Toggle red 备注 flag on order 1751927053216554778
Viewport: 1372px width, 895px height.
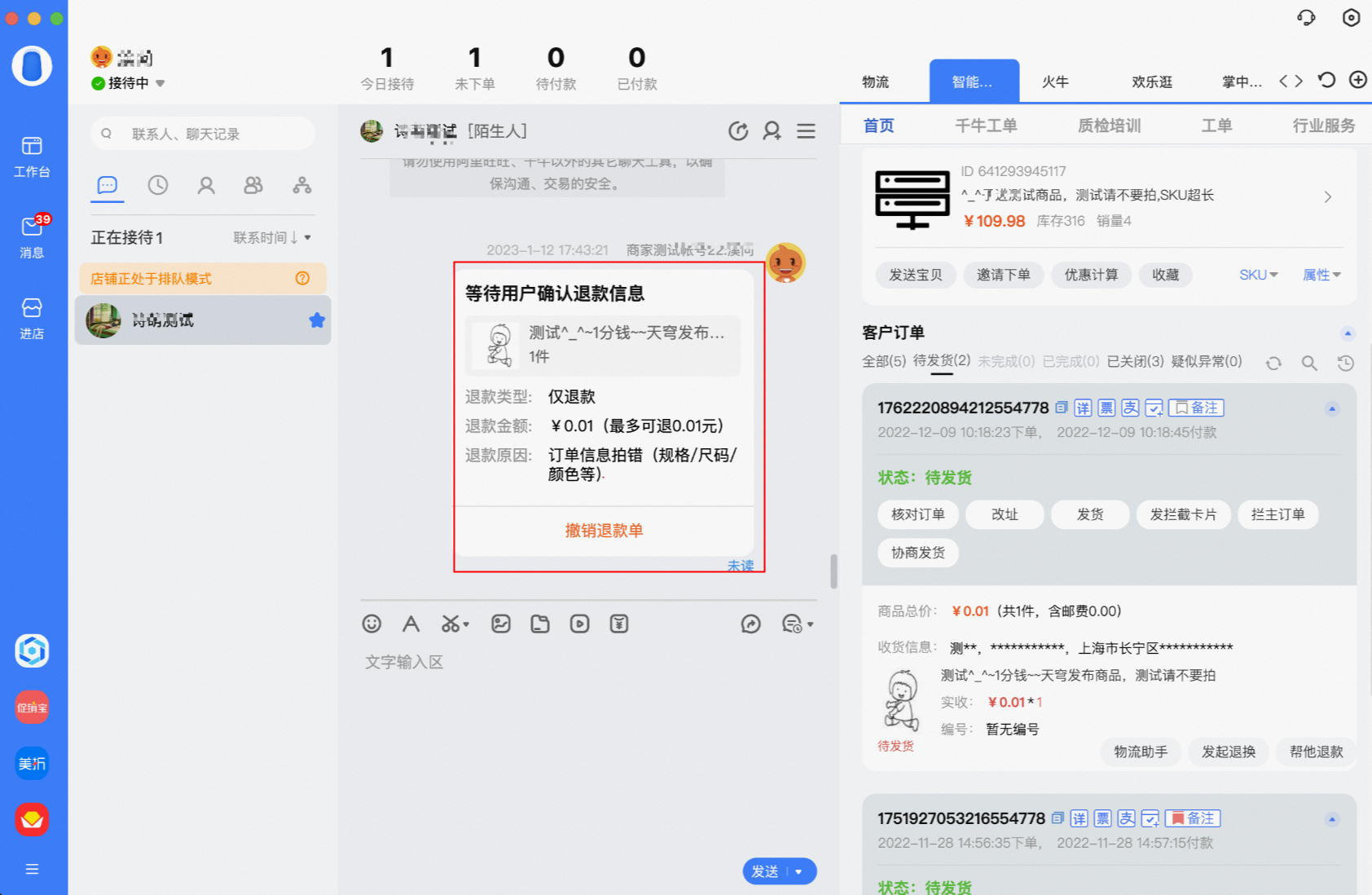1193,818
